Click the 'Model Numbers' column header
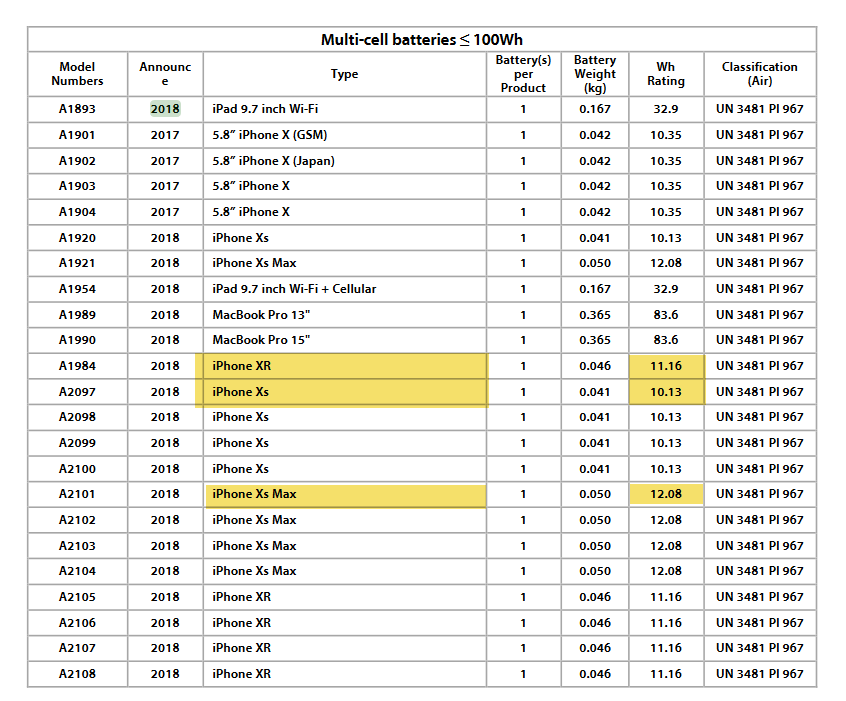 point(77,74)
